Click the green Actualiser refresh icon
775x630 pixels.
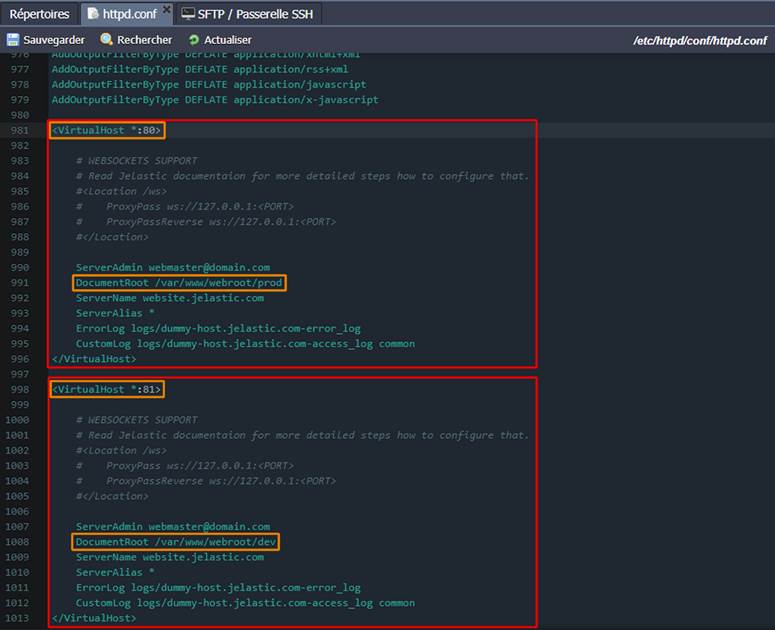[194, 40]
